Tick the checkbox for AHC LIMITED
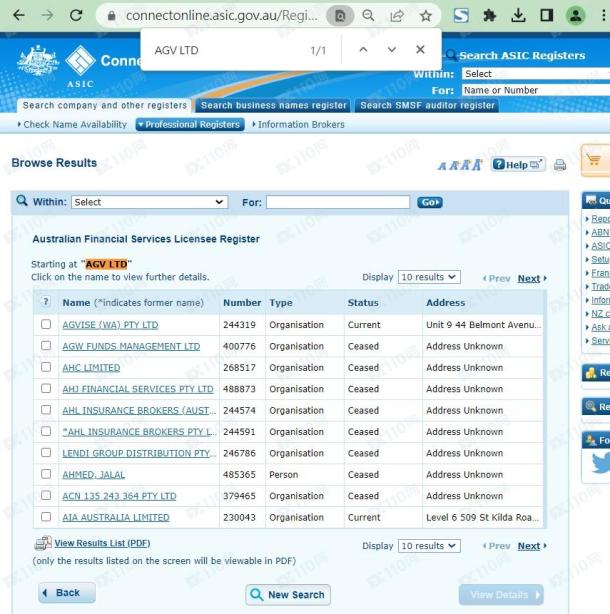This screenshot has width=610, height=614. coord(46,367)
